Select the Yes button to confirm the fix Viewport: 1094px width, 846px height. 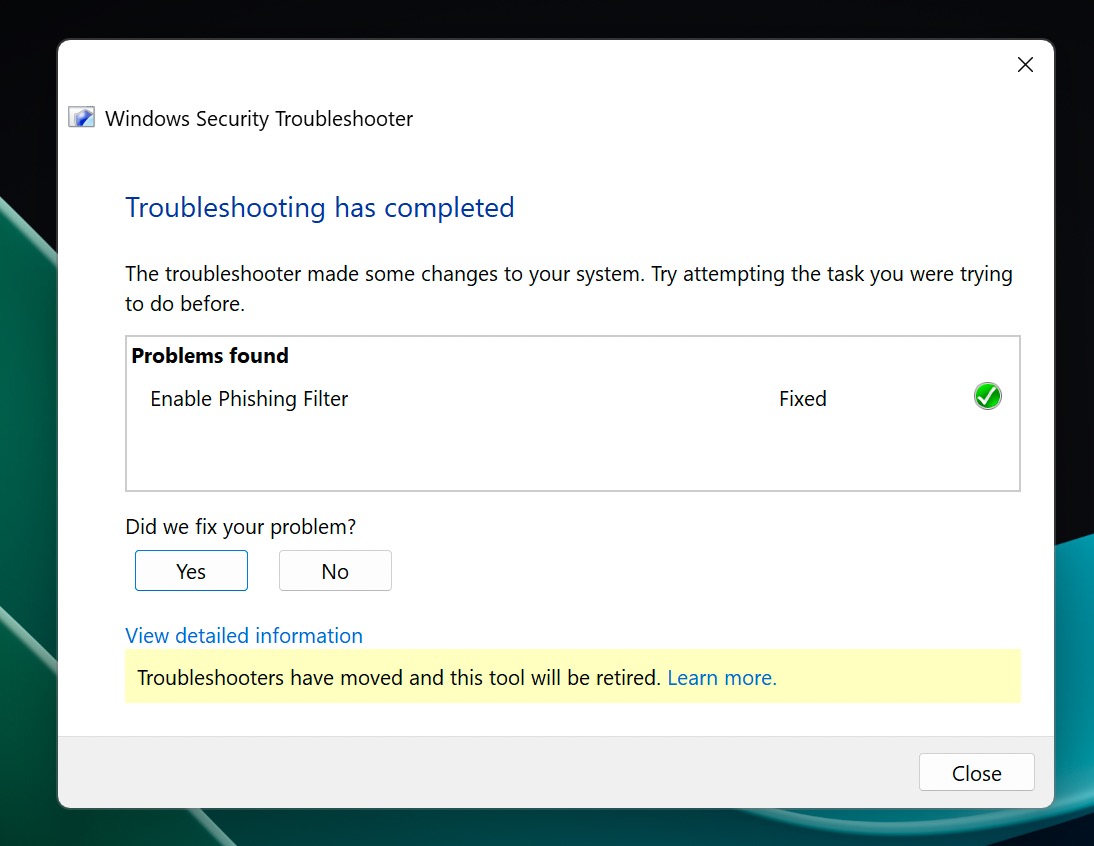click(191, 570)
